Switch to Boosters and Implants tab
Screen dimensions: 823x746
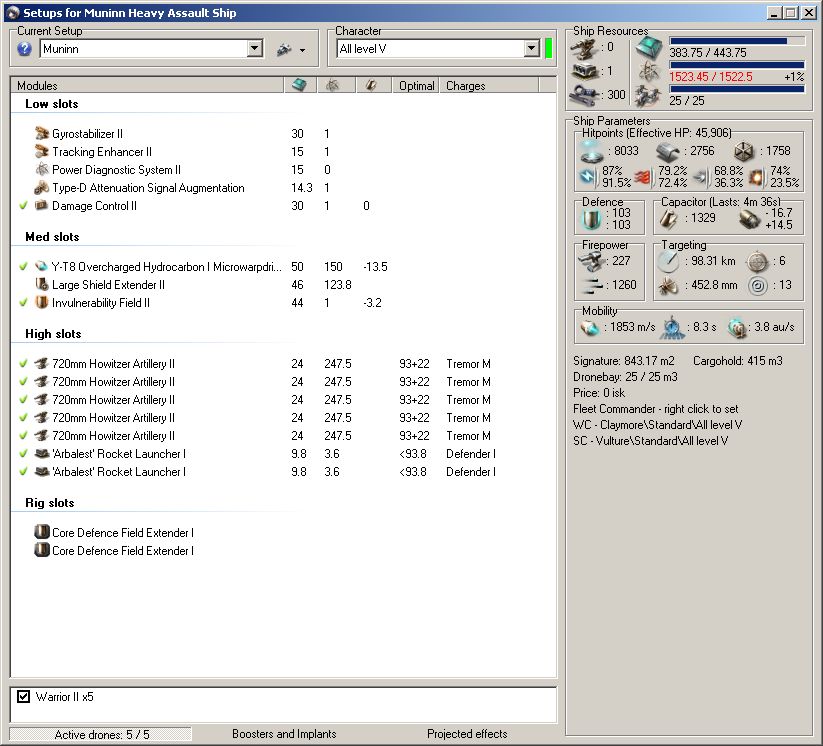pos(284,734)
